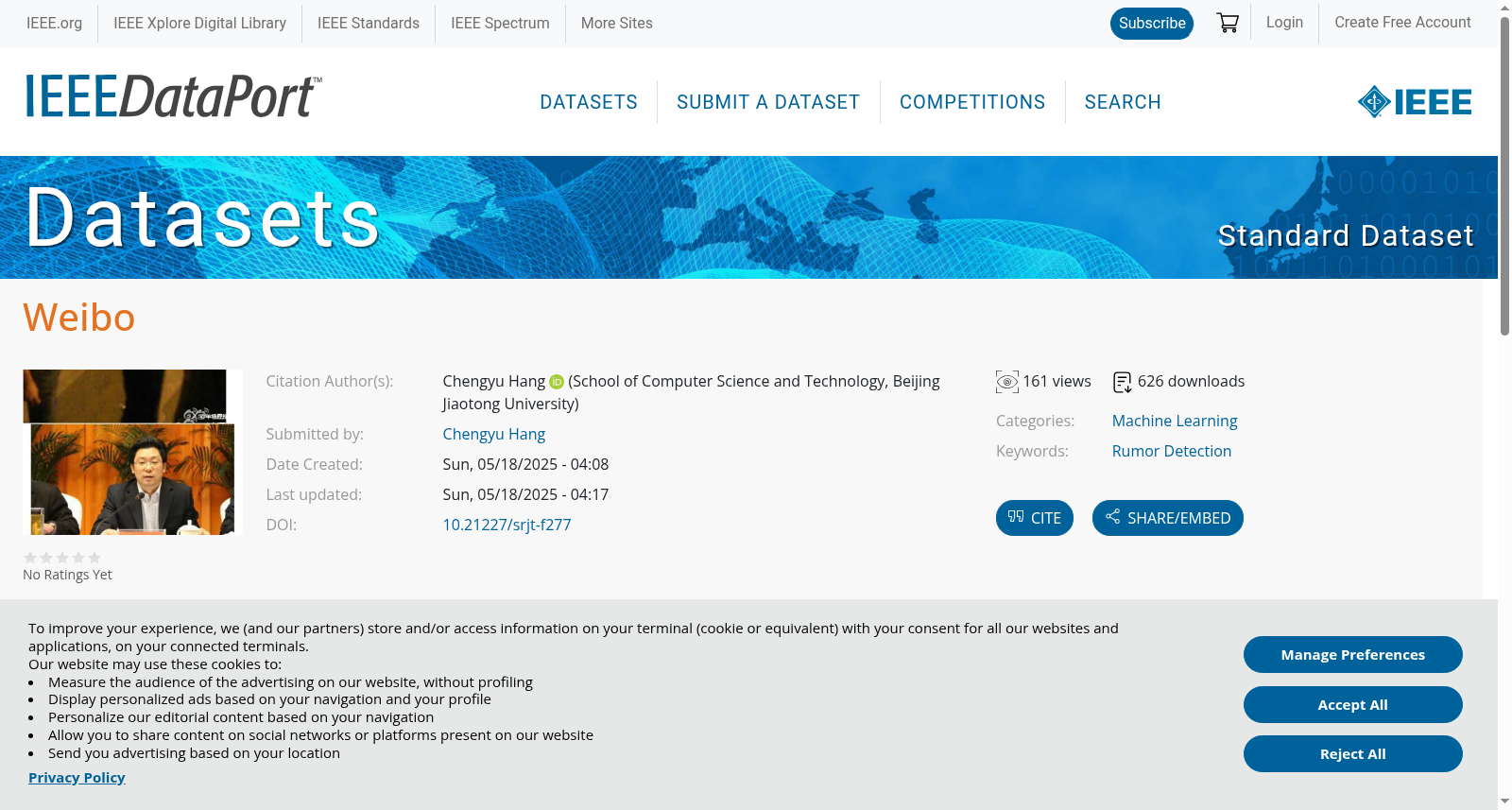The image size is (1512, 810).
Task: Click the page's vertical scrollbar thumb
Action: coord(1504,175)
